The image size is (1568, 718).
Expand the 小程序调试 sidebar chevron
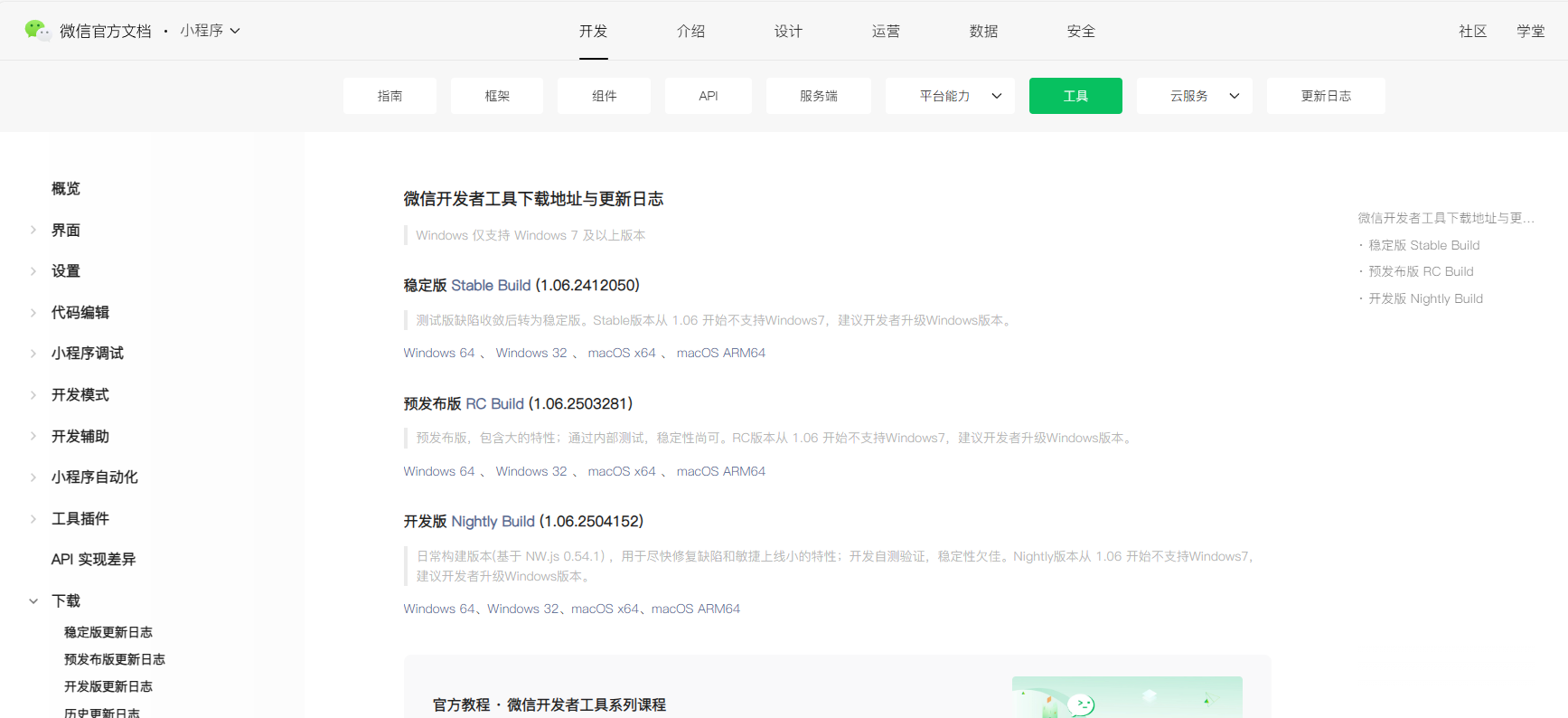pos(33,353)
